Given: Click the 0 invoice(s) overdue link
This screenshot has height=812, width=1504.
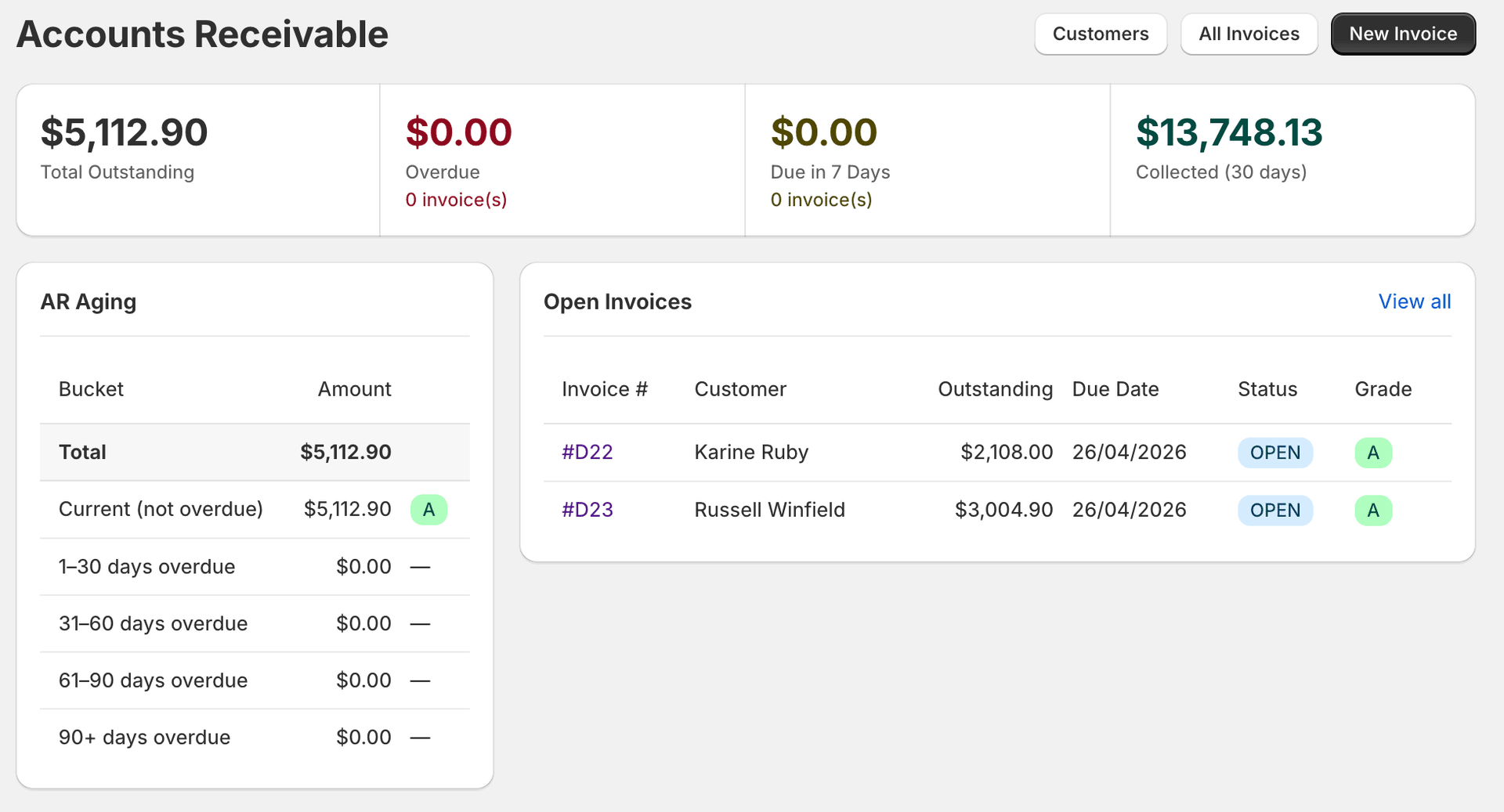Looking at the screenshot, I should pos(456,200).
